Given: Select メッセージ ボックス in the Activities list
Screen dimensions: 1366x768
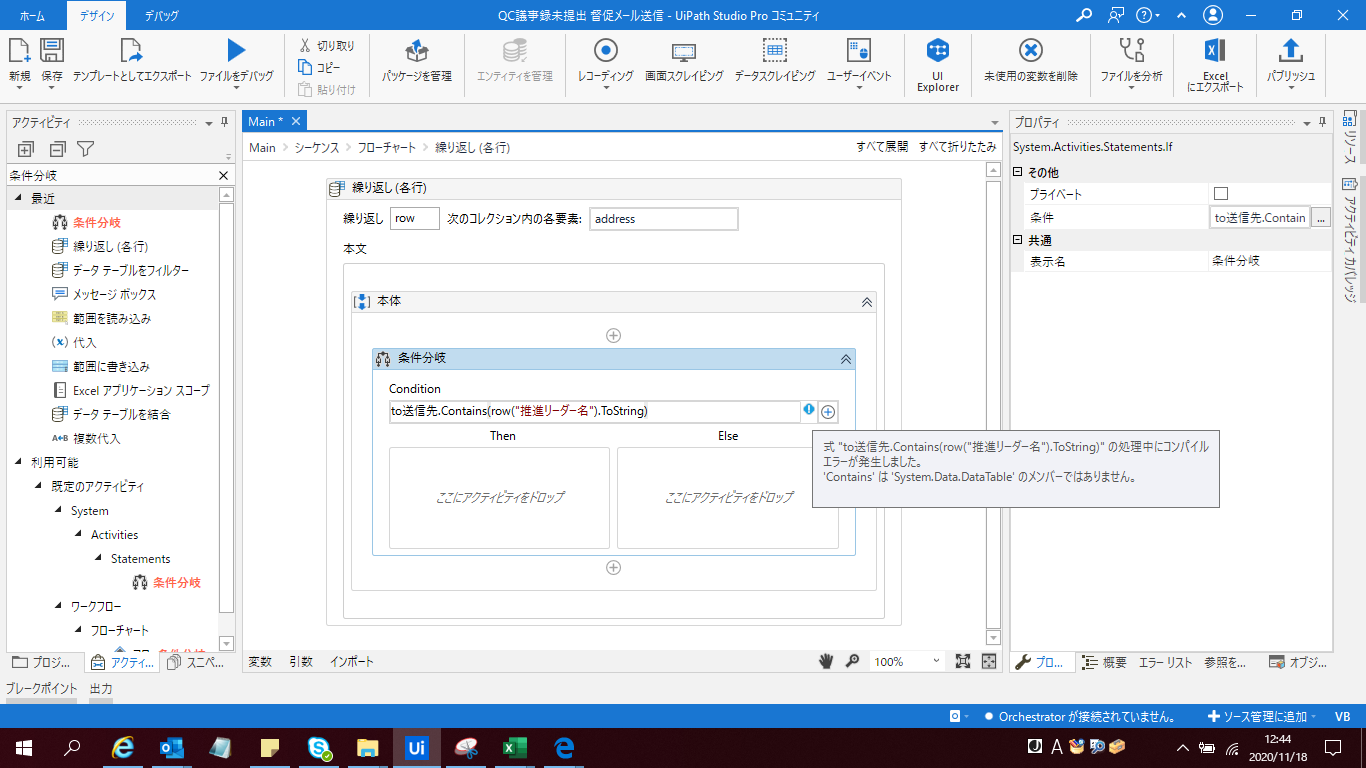Looking at the screenshot, I should coord(114,295).
